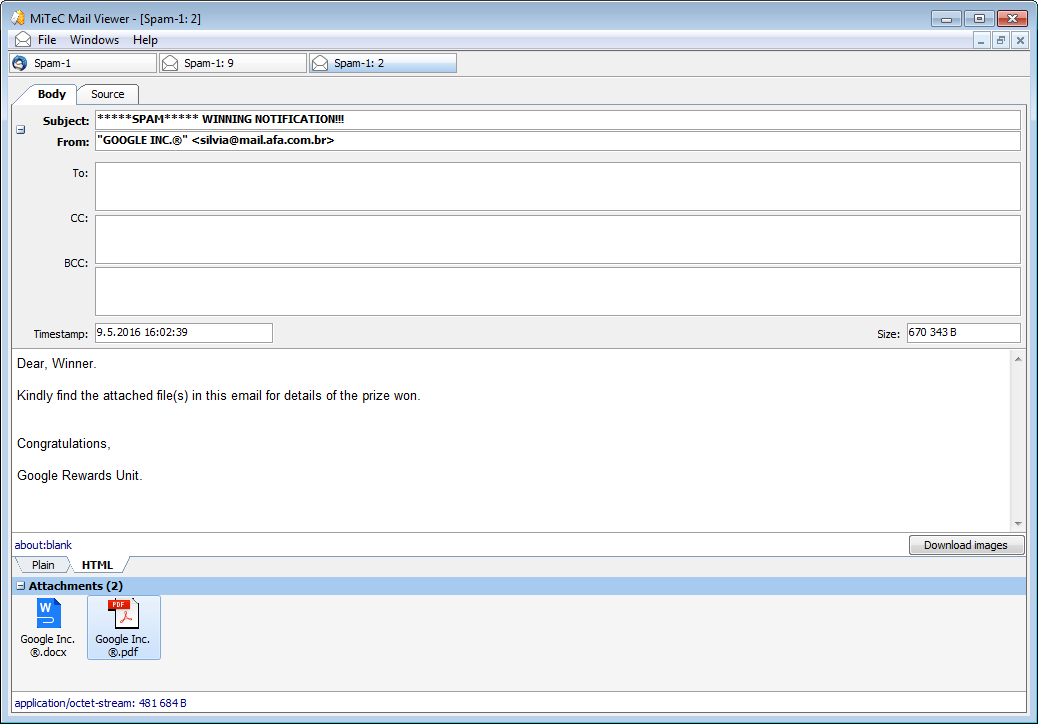
Task: Click the message body scrollbar down arrow
Action: (1018, 523)
